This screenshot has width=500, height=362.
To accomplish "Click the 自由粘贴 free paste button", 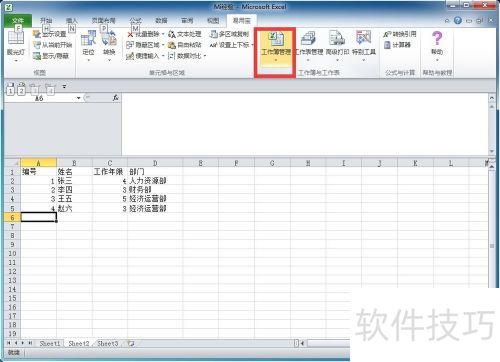I will click(x=185, y=45).
